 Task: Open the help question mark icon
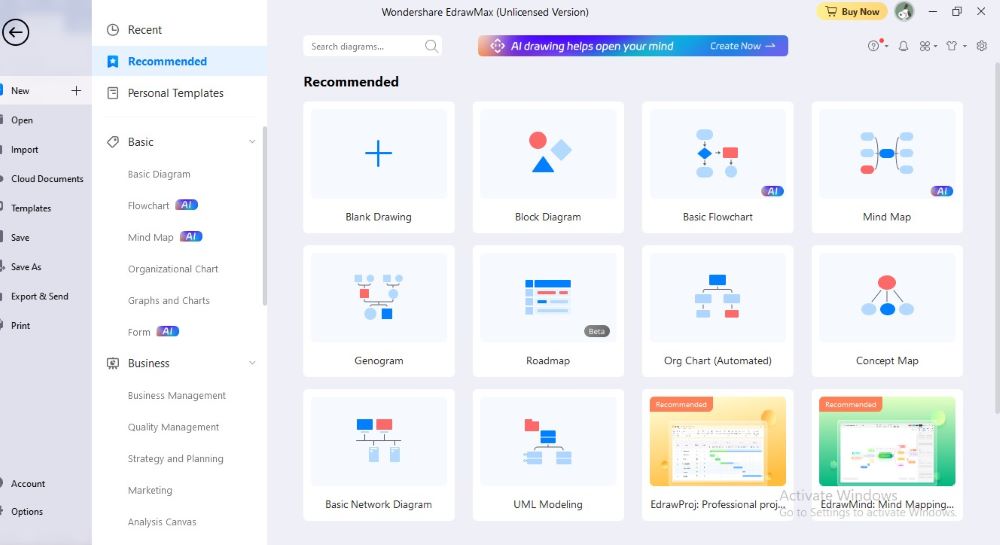[x=873, y=46]
